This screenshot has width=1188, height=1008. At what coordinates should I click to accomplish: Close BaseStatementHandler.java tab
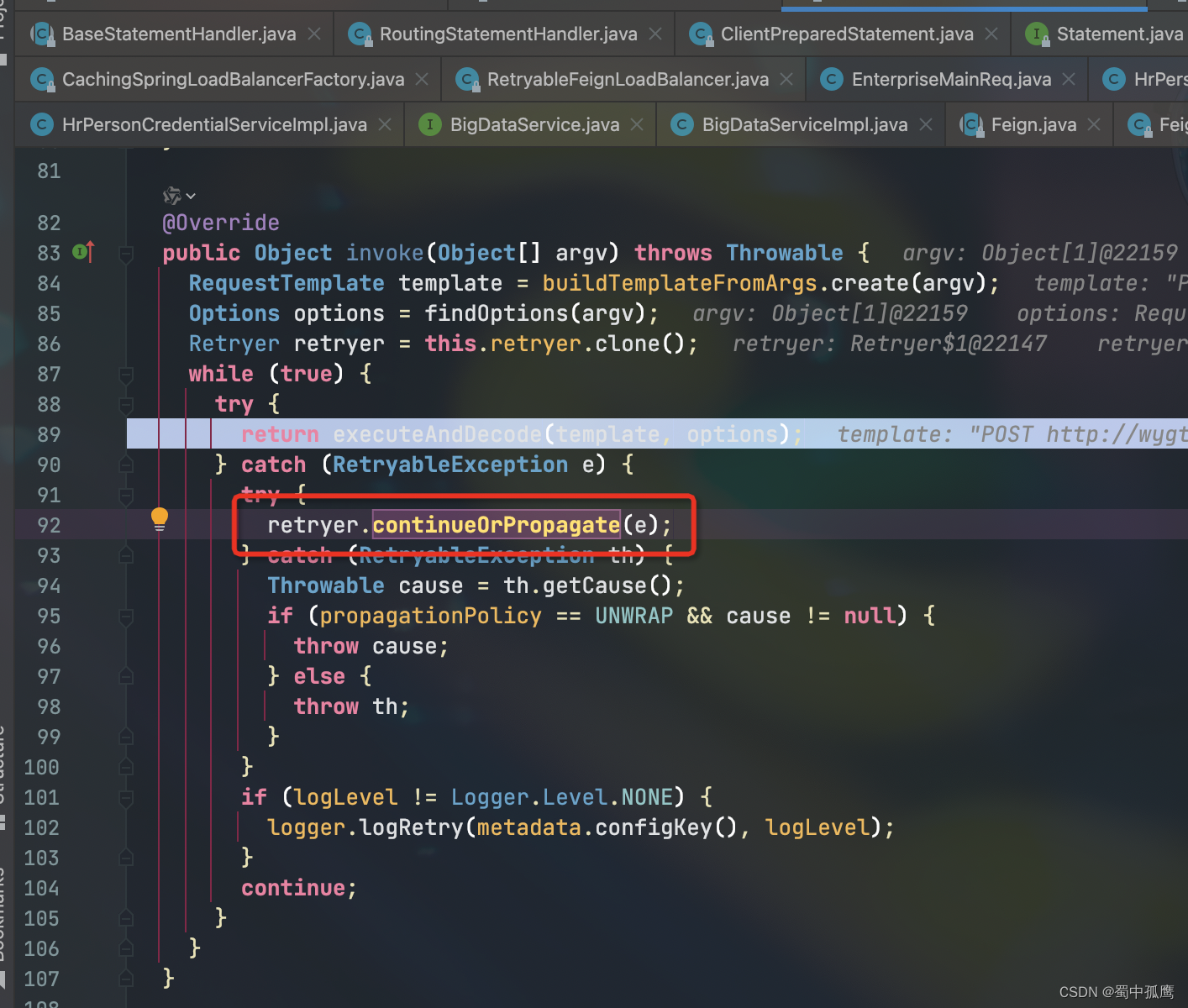click(x=314, y=34)
